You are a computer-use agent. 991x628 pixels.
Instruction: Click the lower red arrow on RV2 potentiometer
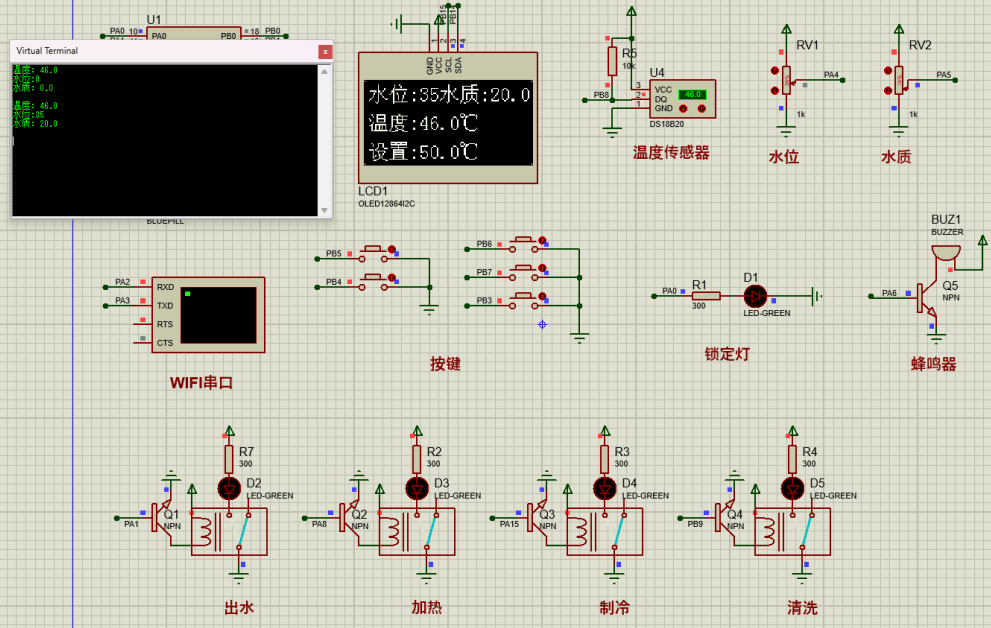click(888, 91)
